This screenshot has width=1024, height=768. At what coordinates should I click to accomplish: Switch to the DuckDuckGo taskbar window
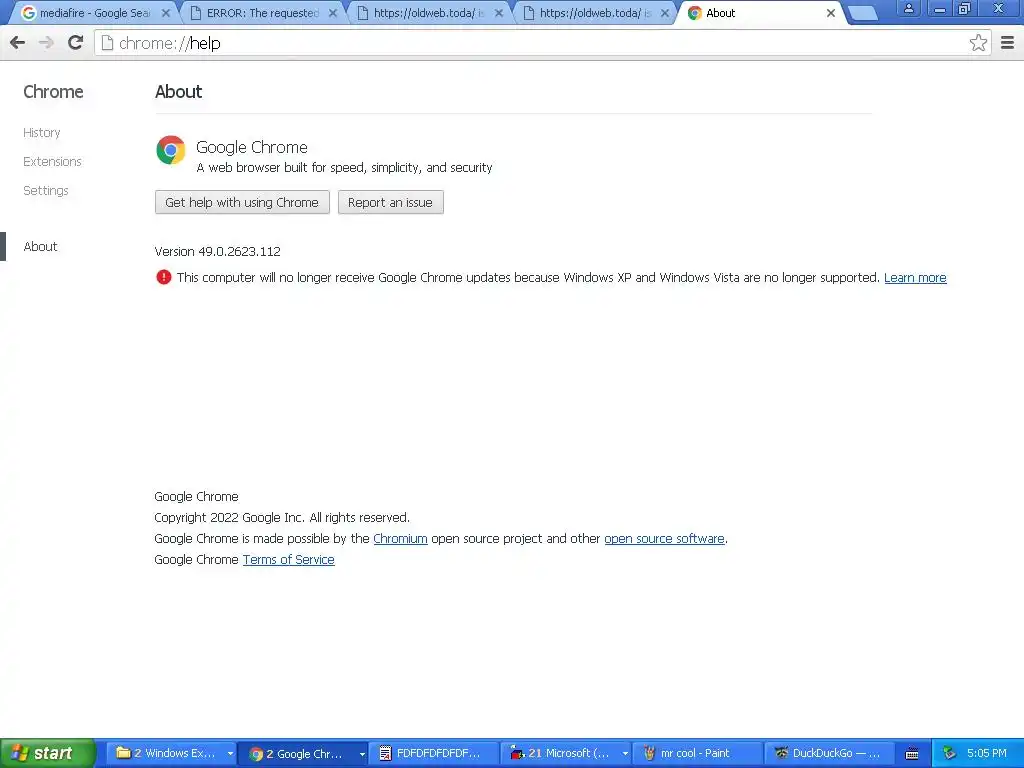click(829, 753)
